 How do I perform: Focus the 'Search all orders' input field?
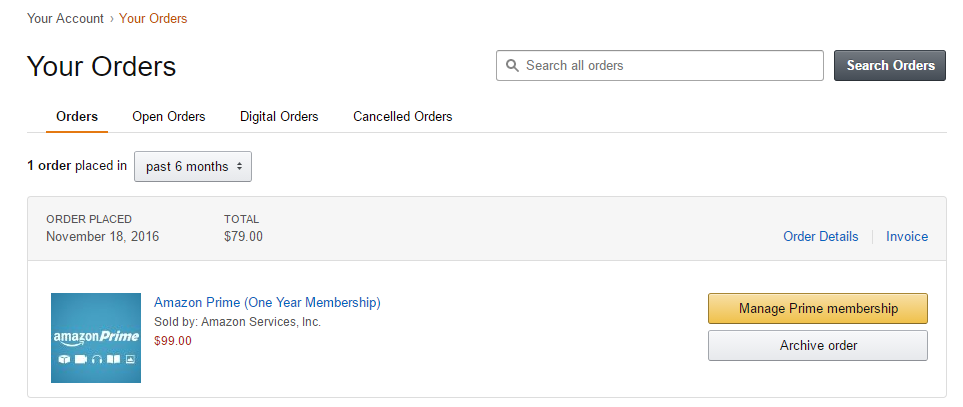670,66
